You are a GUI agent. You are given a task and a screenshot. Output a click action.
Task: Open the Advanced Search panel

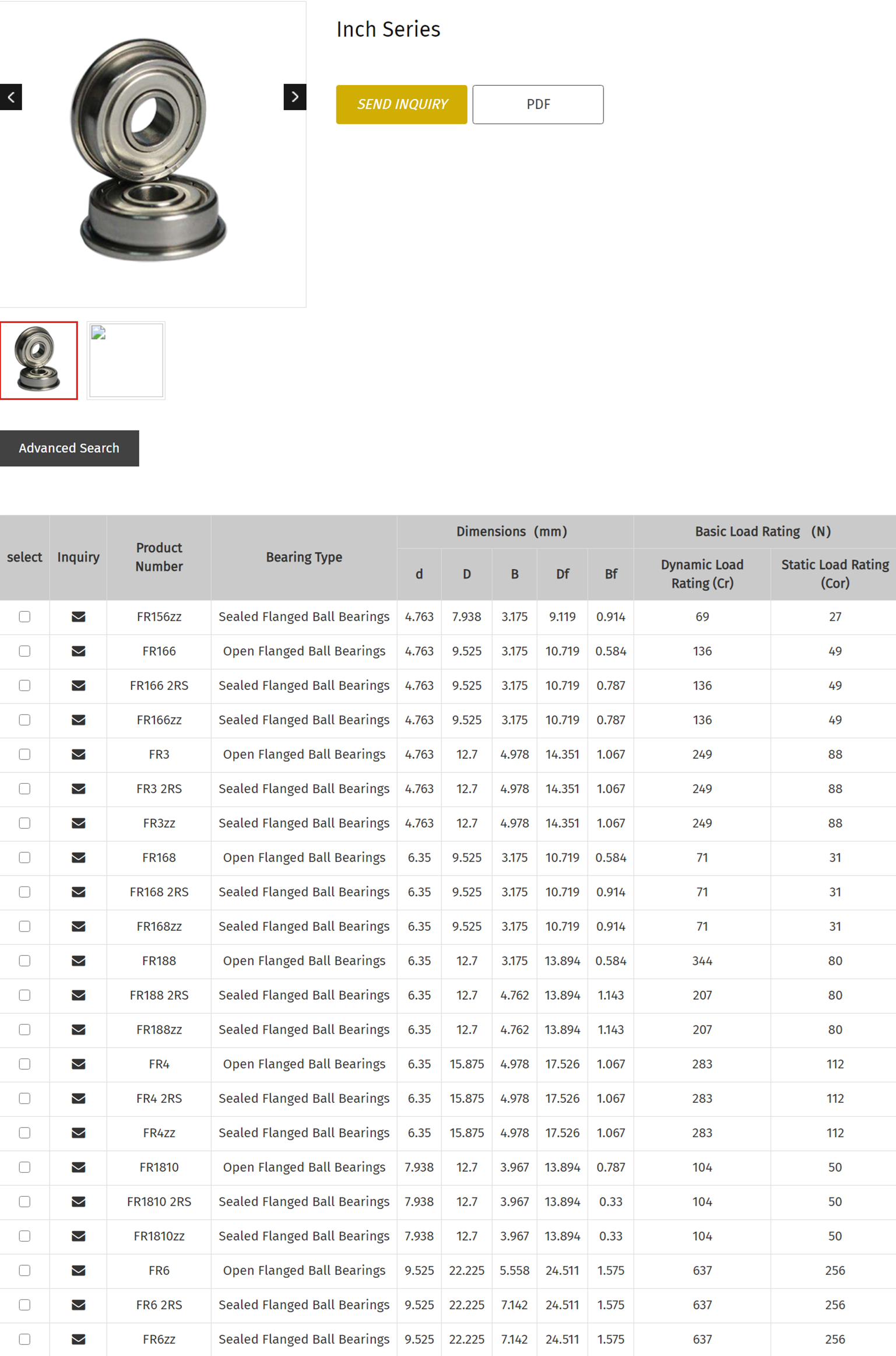[69, 448]
